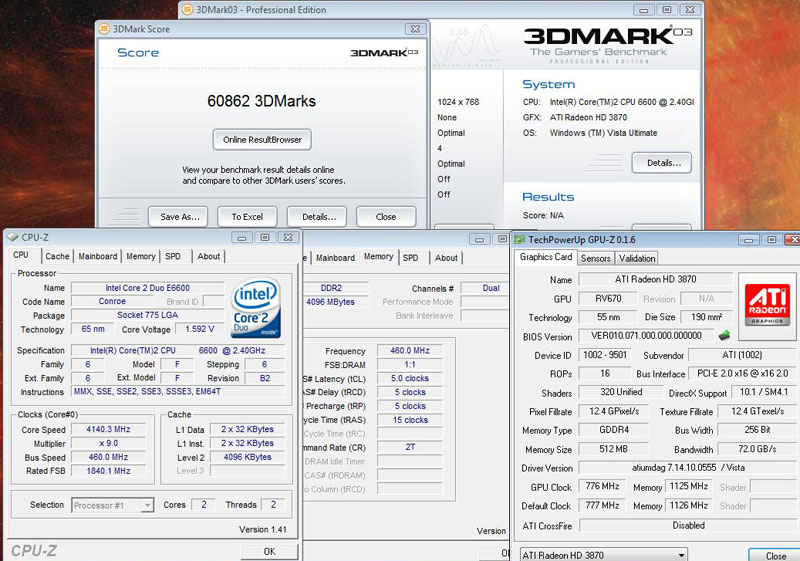
Task: Close the 3DMark Score dialog via Close button
Action: pos(386,217)
